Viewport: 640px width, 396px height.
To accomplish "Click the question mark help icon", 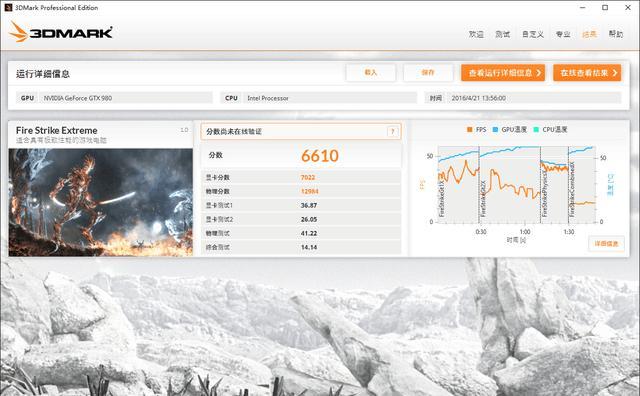I will click(393, 131).
